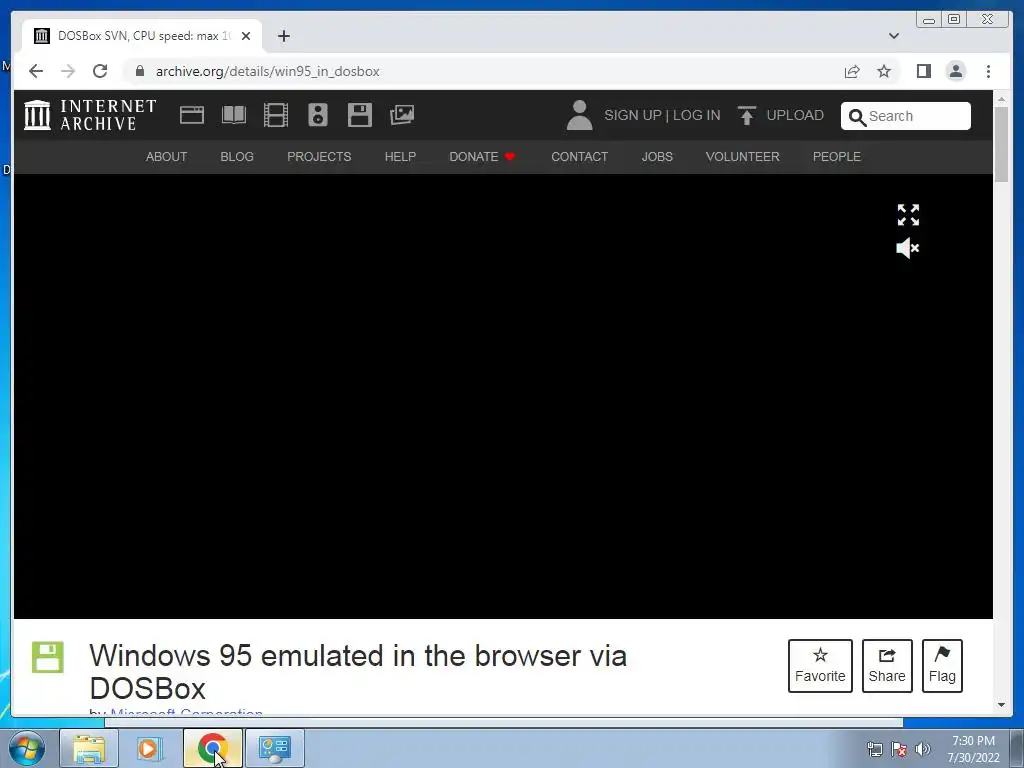
Task: Click the volume tray icon
Action: 923,749
